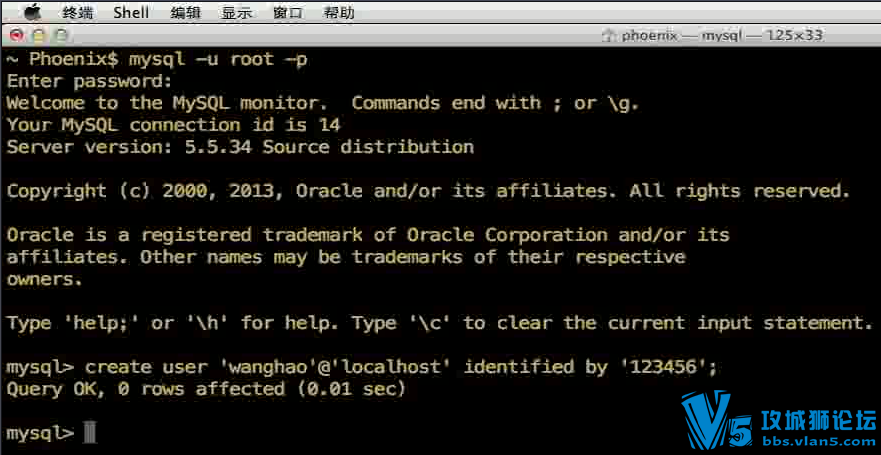Open the 终端 menu
Screen dimensions: 881x455
pos(77,12)
